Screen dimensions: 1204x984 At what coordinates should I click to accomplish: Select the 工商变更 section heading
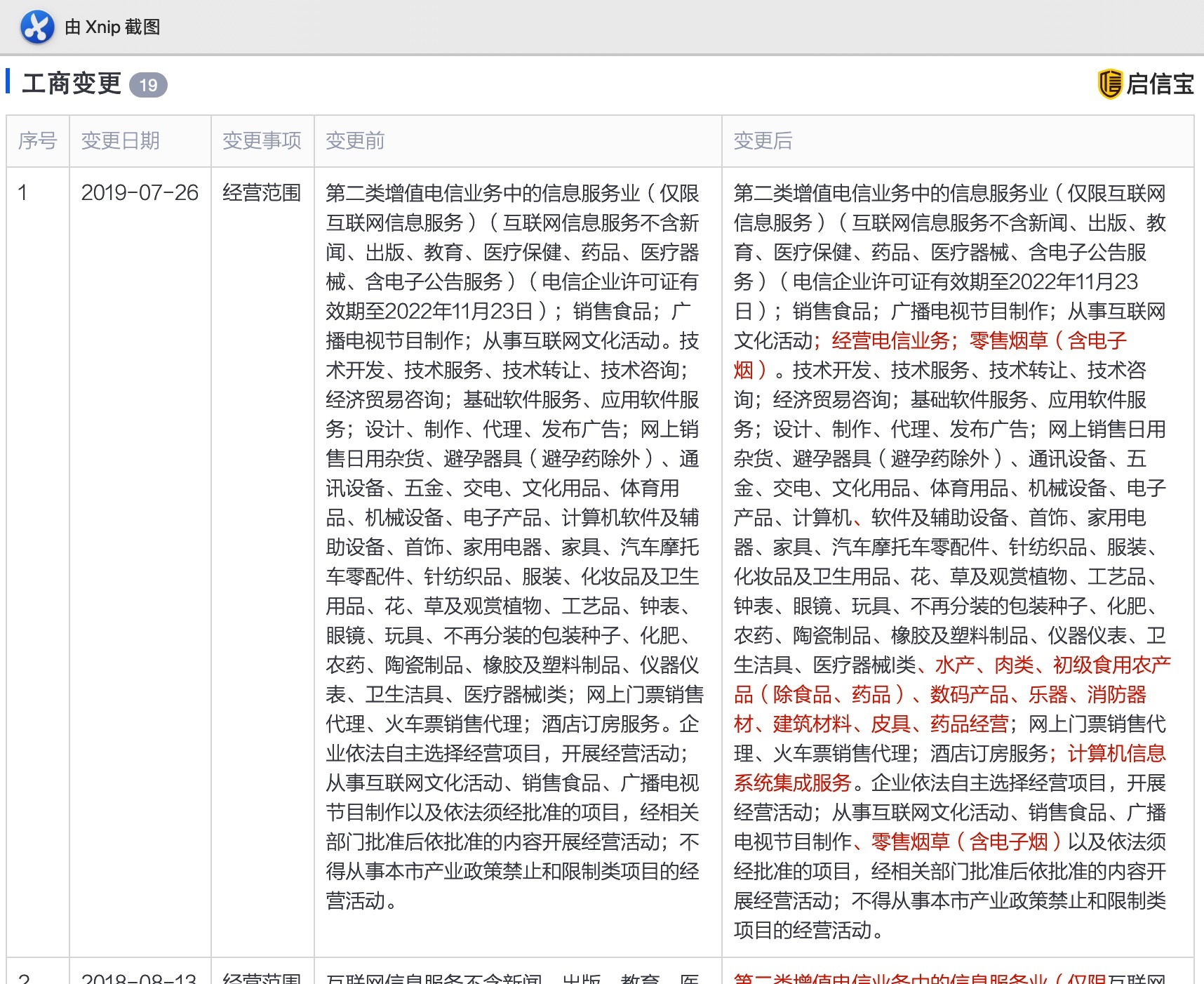click(x=72, y=84)
